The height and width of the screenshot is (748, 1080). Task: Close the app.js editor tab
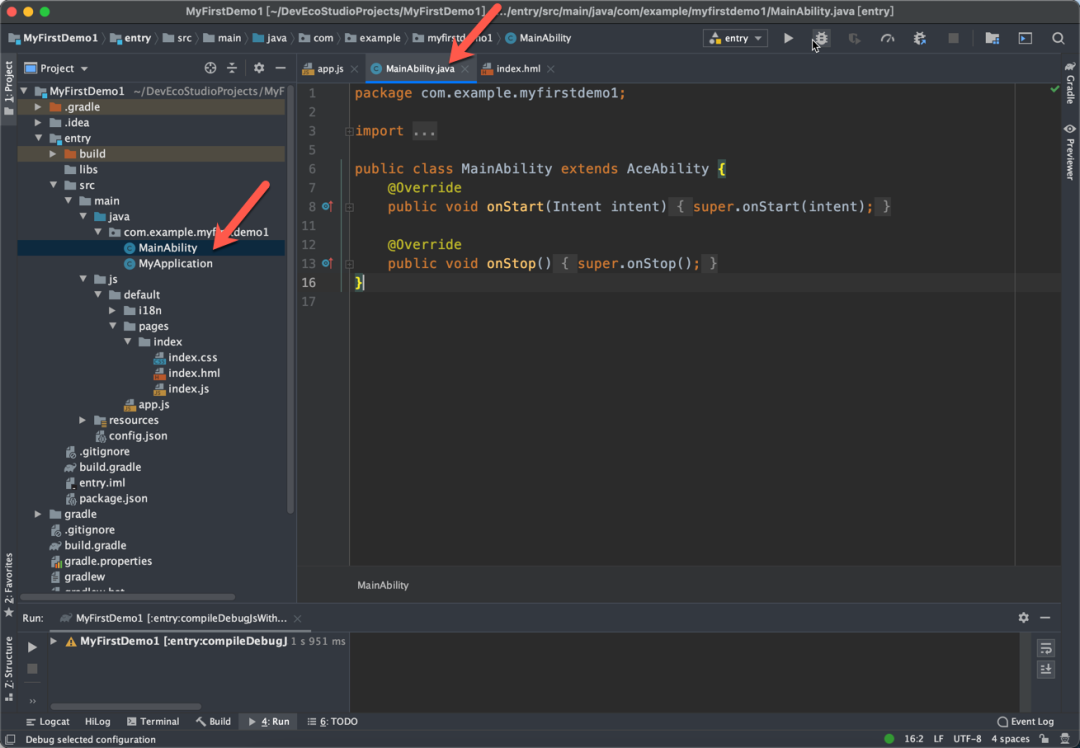[354, 69]
